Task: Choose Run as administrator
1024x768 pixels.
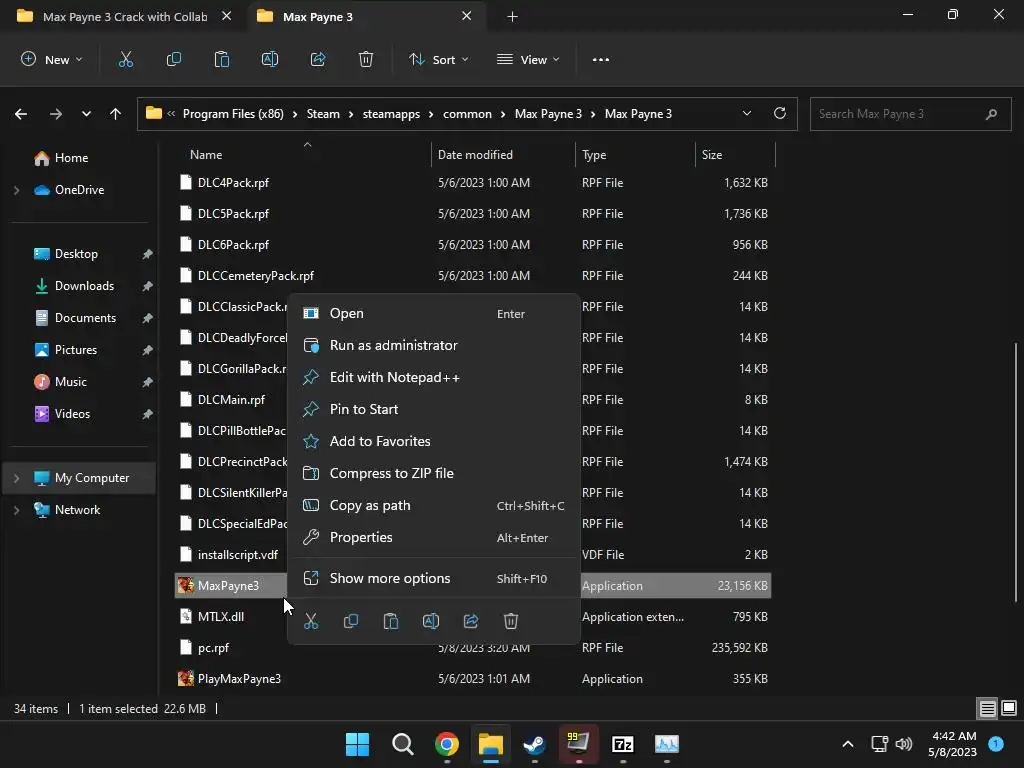Action: pos(434,345)
